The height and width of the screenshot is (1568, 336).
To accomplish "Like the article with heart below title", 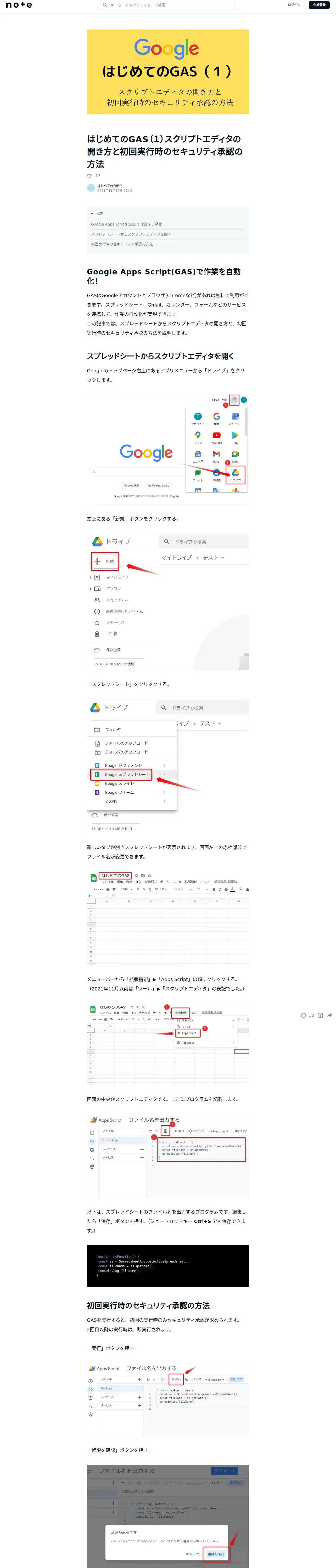I will tap(90, 176).
